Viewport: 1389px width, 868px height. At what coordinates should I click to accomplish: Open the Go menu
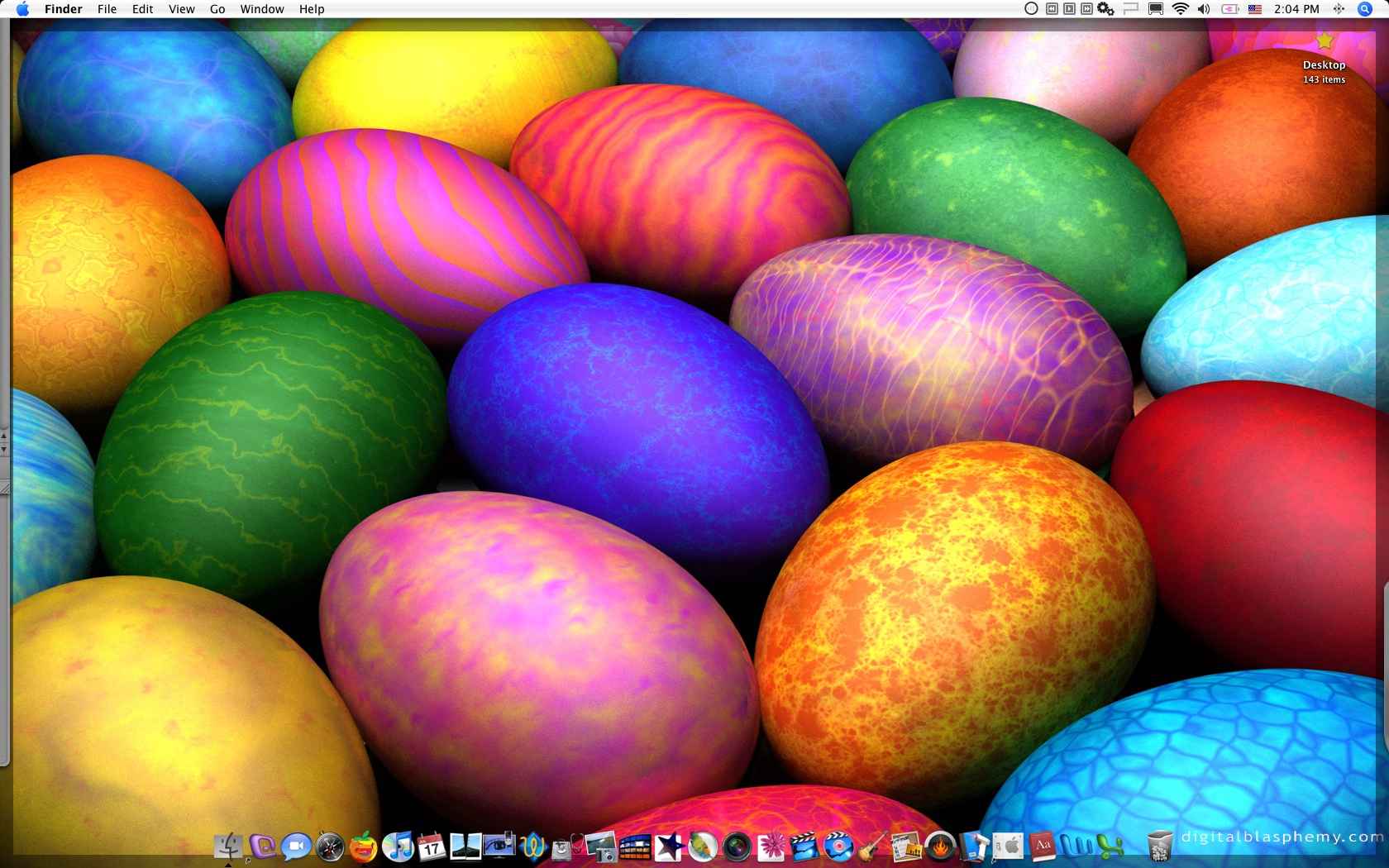(217, 9)
